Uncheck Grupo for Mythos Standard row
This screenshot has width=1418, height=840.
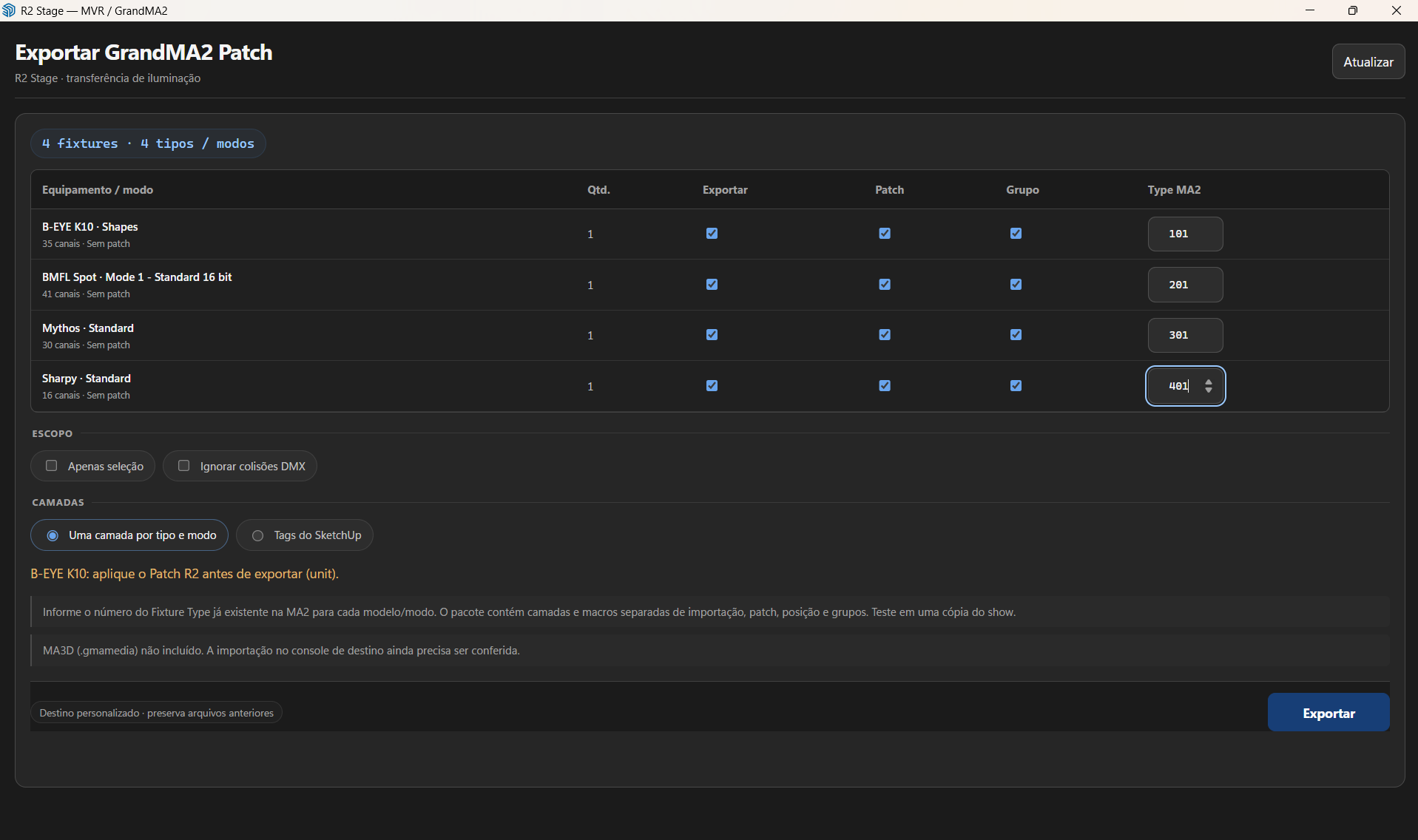(1016, 335)
